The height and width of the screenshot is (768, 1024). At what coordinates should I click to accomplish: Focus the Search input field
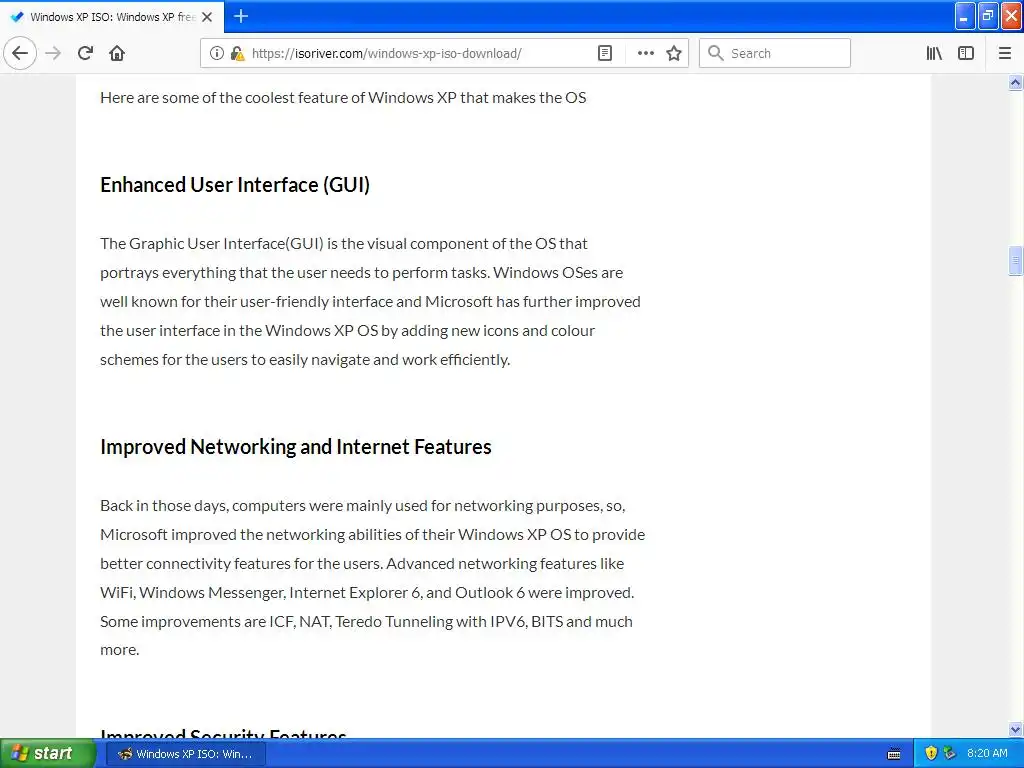(x=775, y=54)
